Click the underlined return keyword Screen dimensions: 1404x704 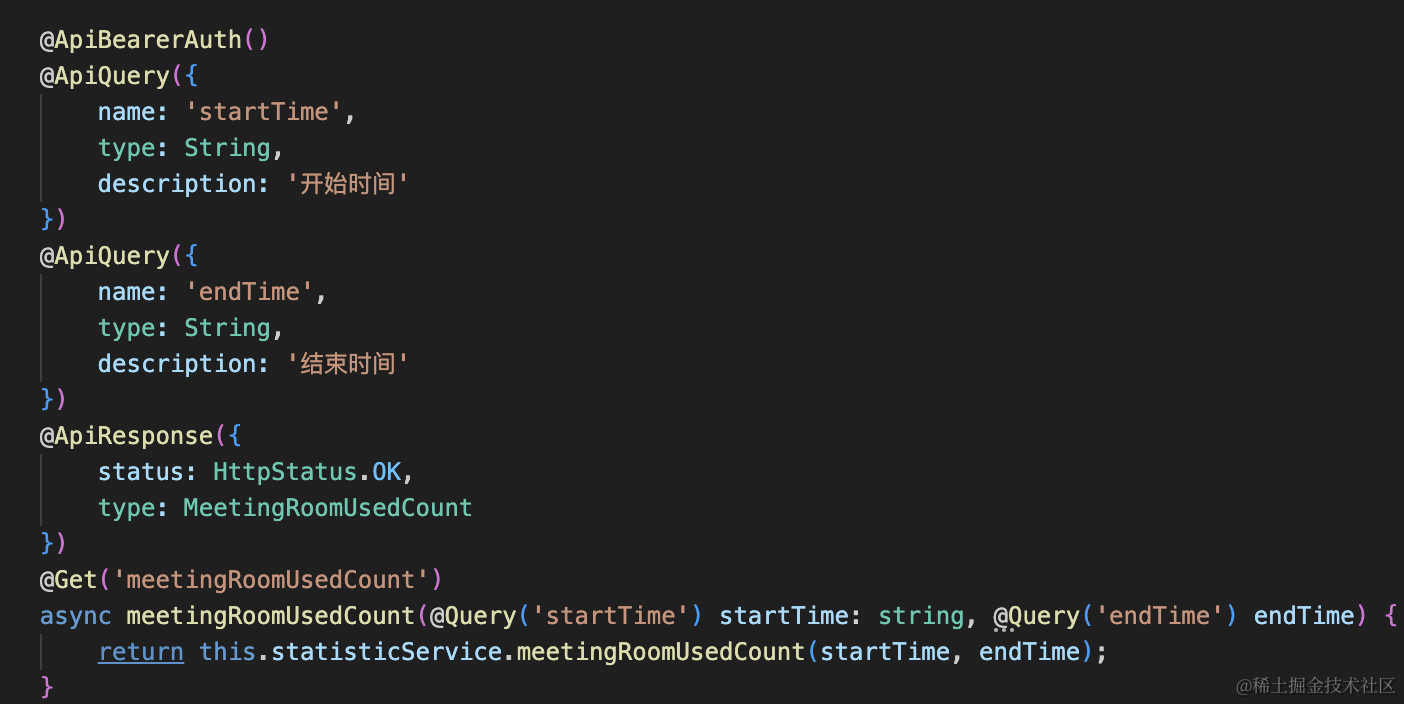point(140,652)
